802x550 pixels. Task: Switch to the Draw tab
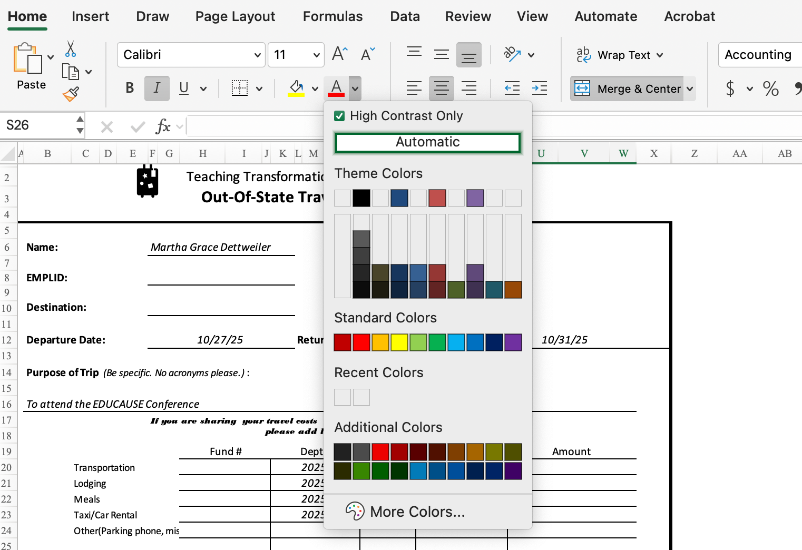tap(152, 16)
